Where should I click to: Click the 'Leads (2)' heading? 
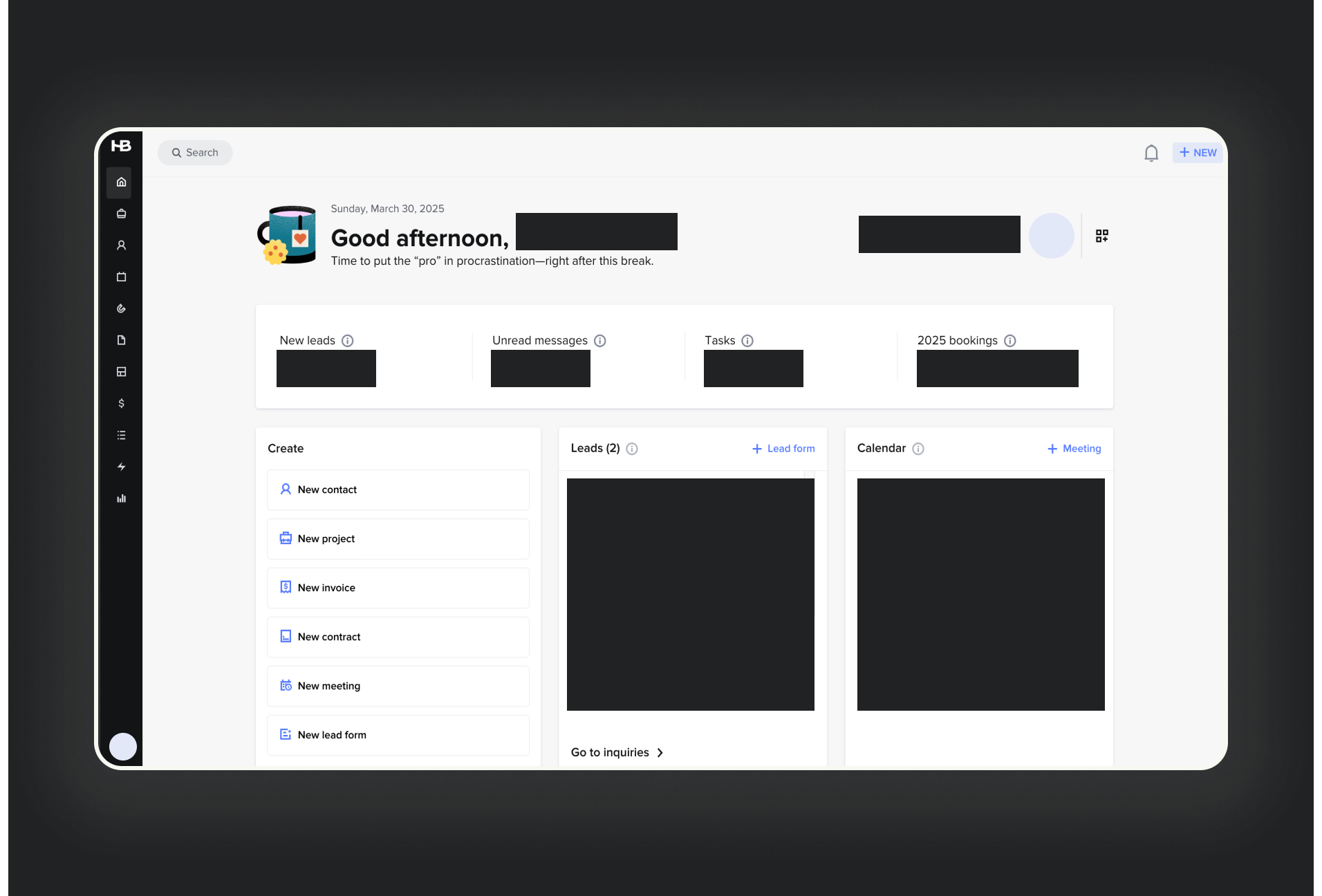(595, 448)
